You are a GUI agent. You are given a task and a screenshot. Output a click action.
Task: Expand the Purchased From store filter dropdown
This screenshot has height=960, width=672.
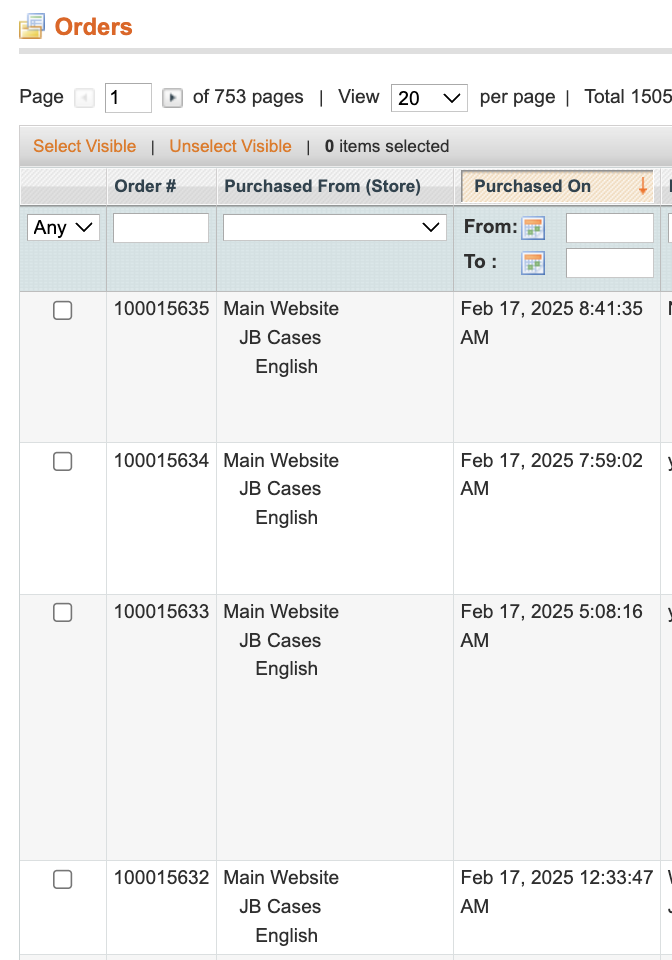click(x=334, y=228)
